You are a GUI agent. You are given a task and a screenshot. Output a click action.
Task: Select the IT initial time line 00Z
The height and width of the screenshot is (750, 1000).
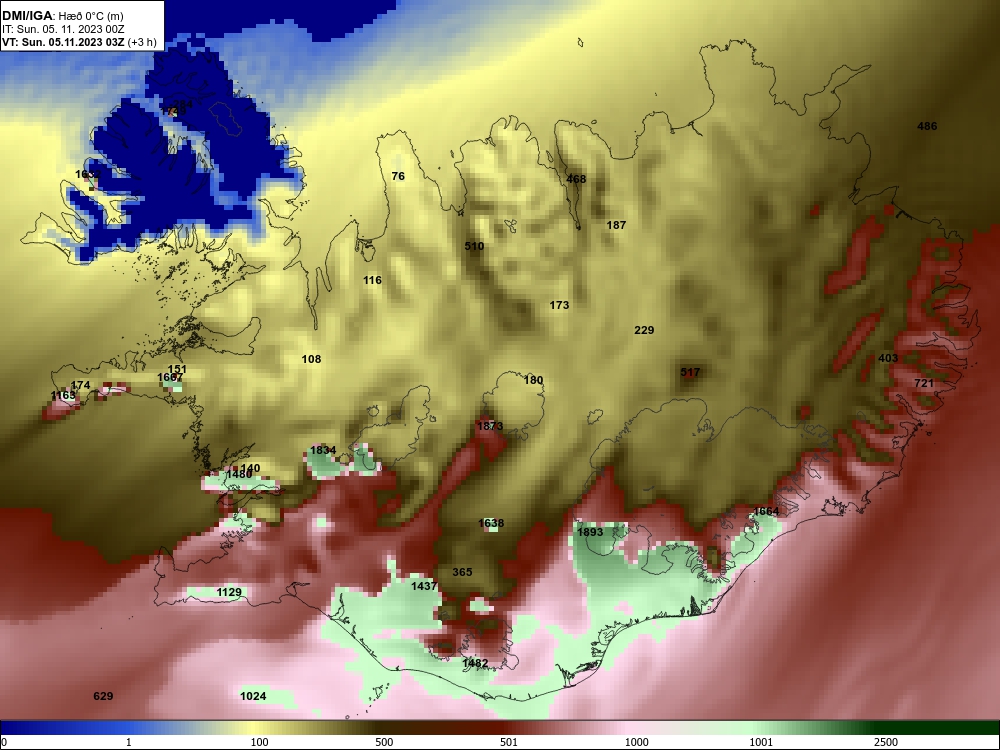[x=63, y=29]
